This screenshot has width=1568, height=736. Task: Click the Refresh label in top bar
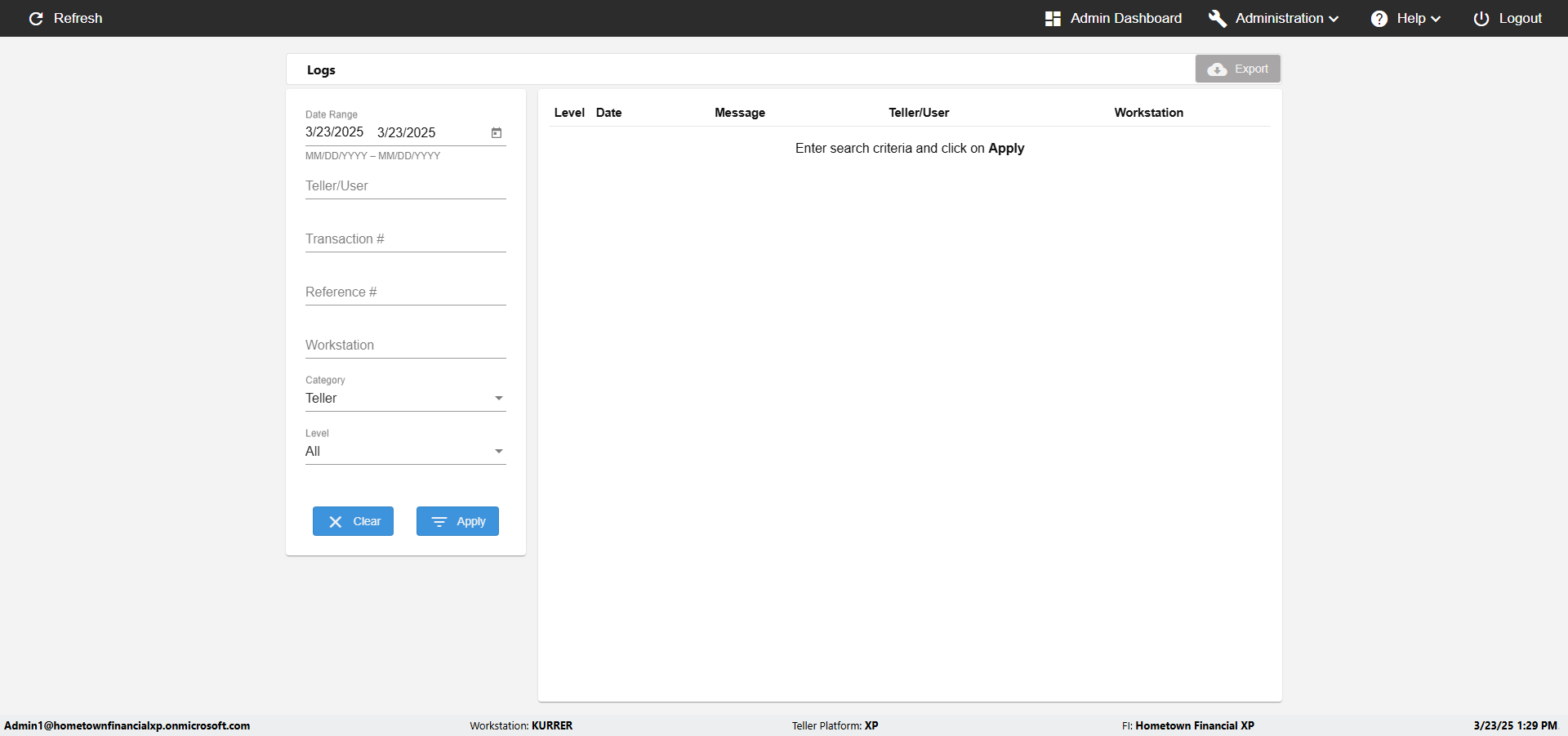pyautogui.click(x=78, y=18)
